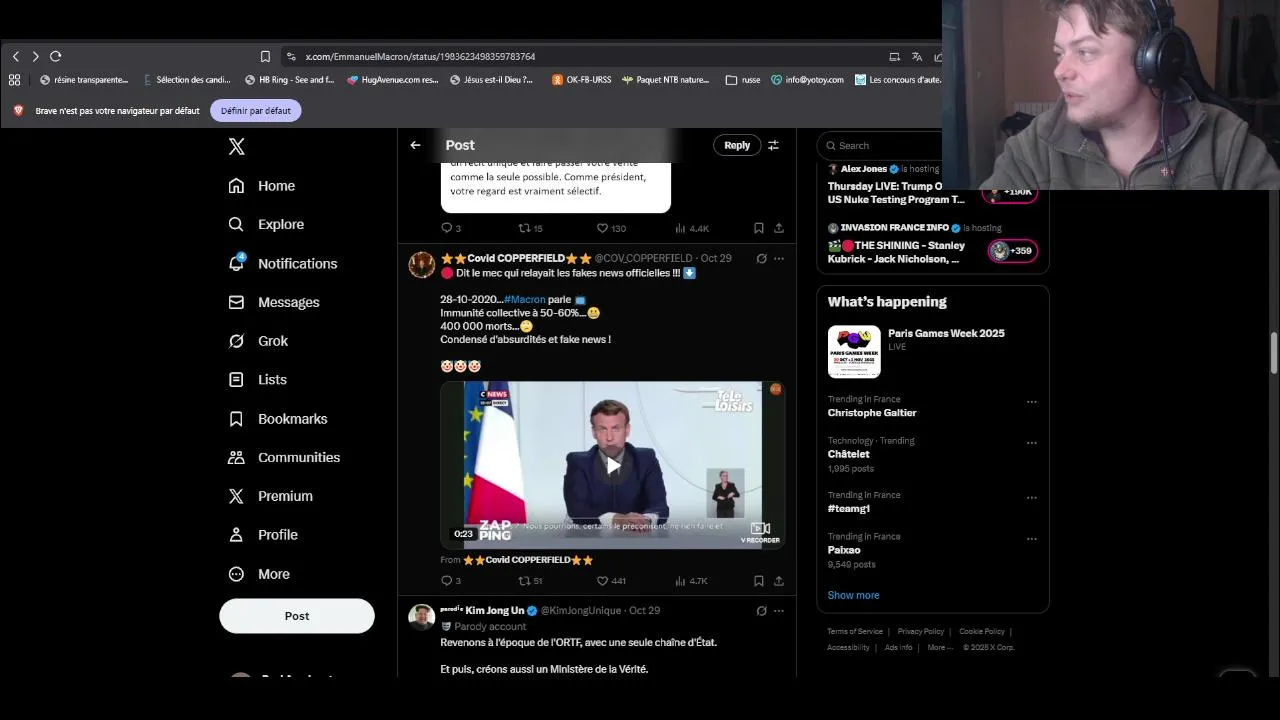Open Explore in sidebar
Viewport: 1280px width, 720px height.
click(x=266, y=225)
